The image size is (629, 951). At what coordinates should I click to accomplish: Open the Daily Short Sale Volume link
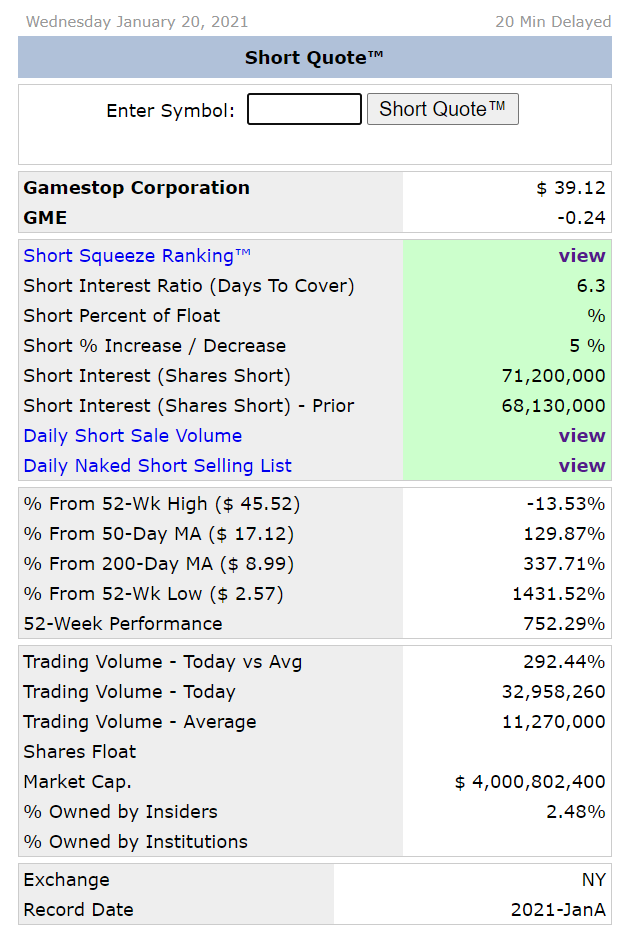(x=132, y=436)
